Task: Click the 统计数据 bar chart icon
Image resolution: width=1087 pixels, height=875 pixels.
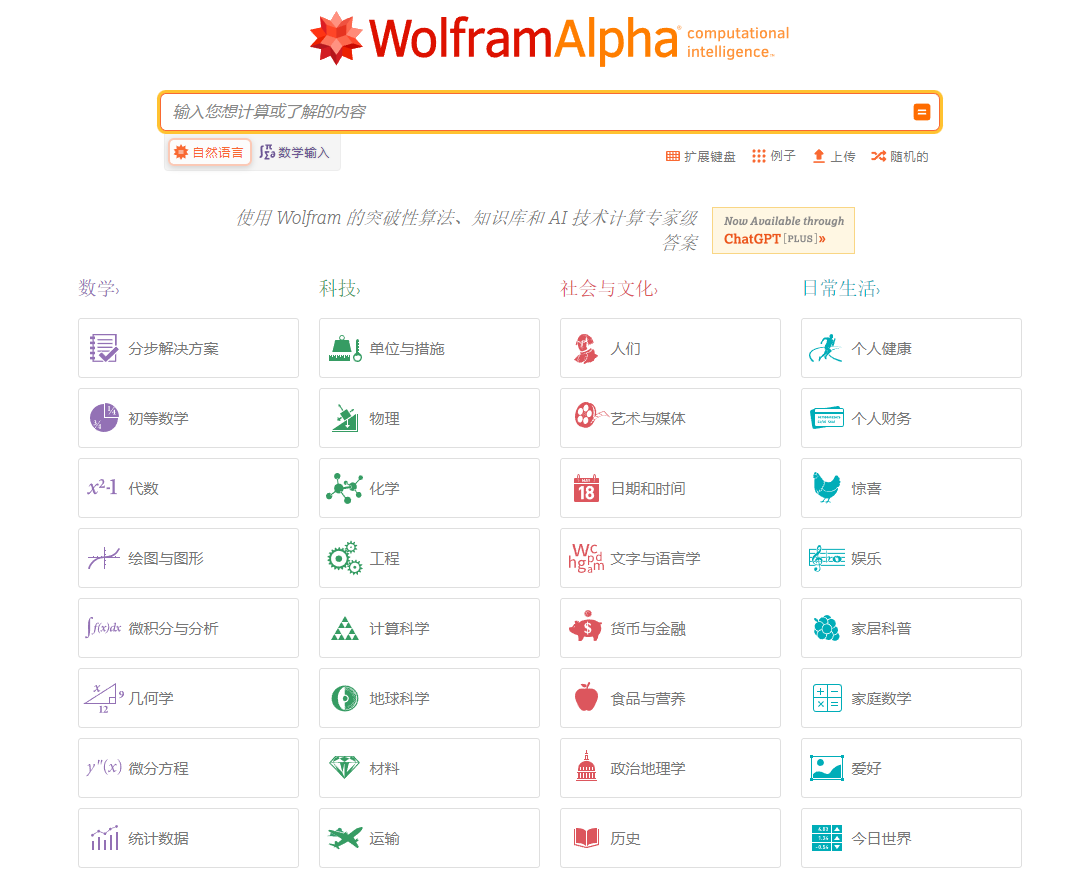Action: tap(105, 838)
